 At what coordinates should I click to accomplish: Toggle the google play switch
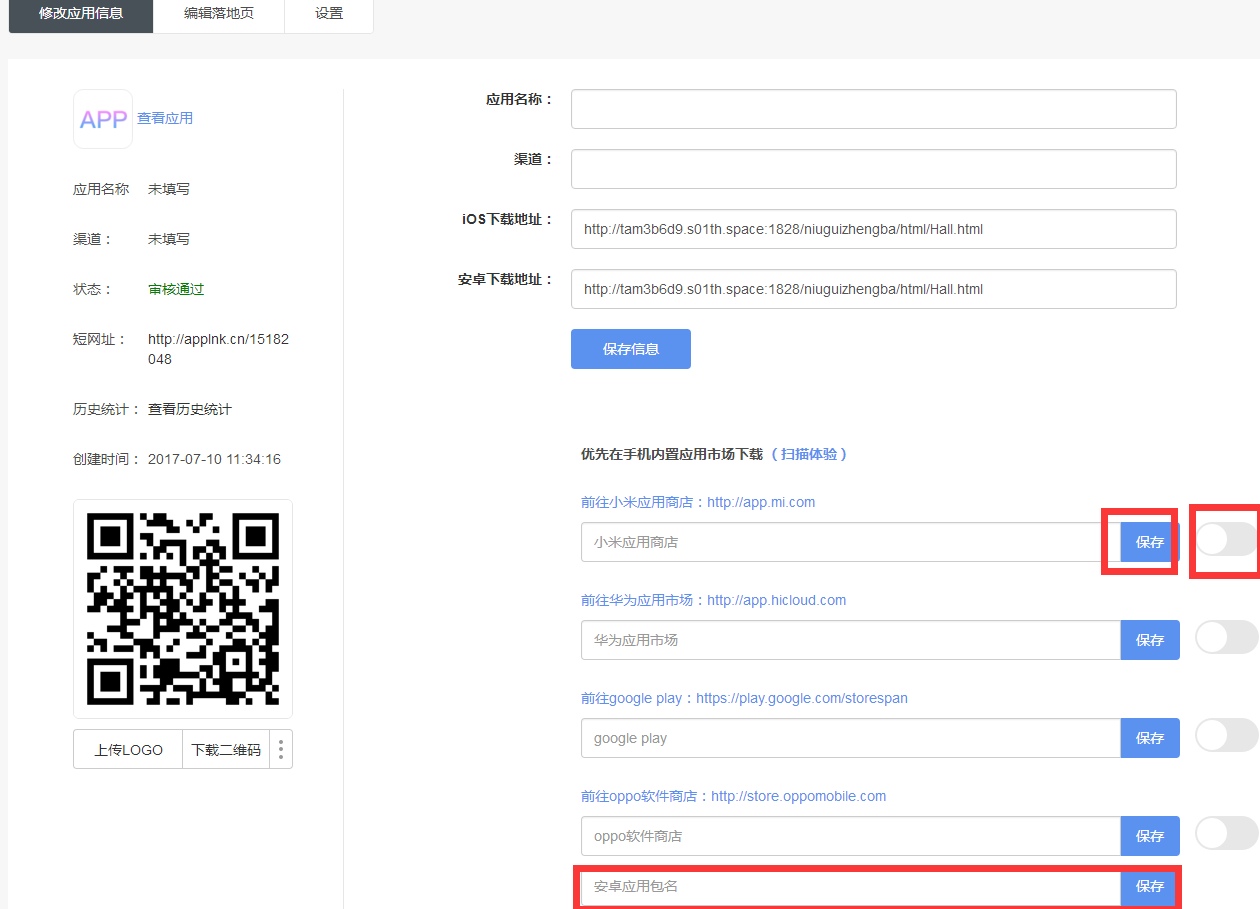click(1227, 735)
